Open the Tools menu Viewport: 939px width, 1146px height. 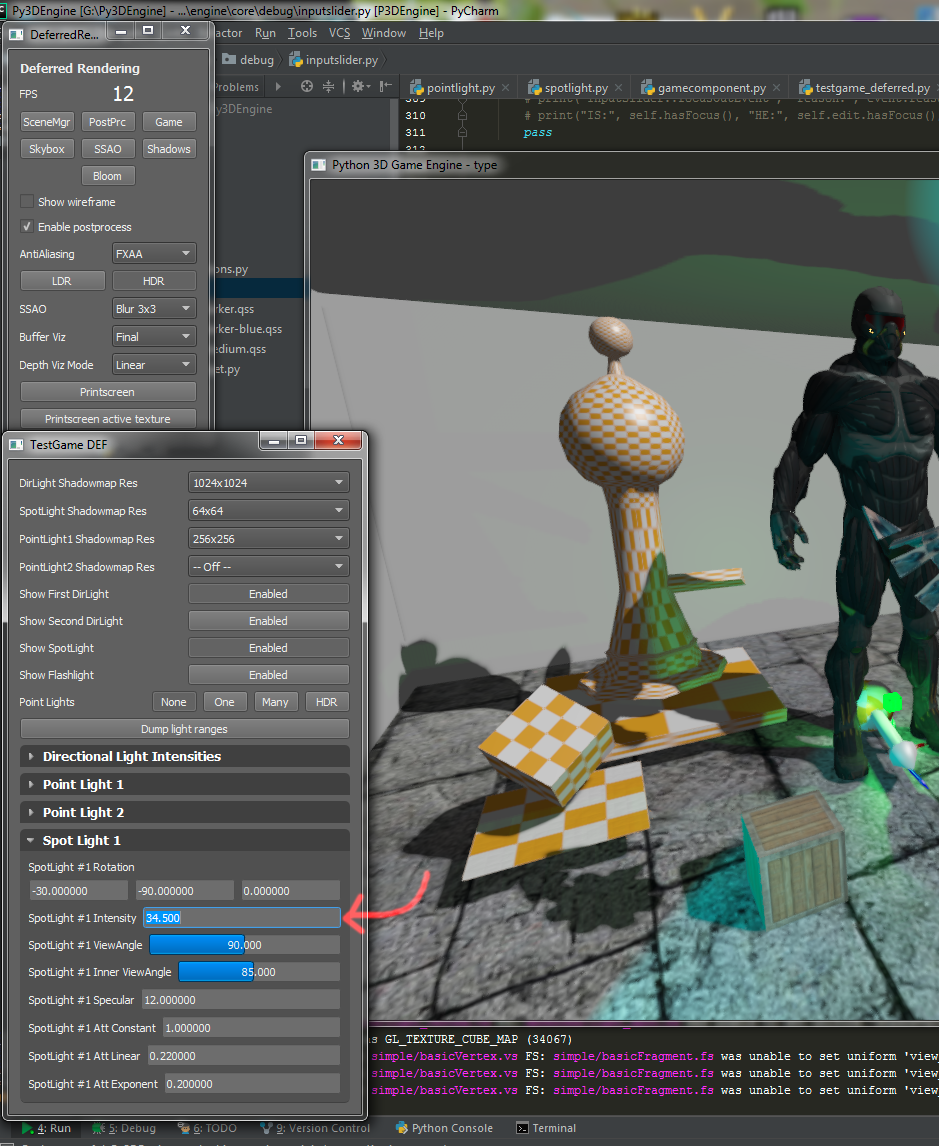point(303,33)
